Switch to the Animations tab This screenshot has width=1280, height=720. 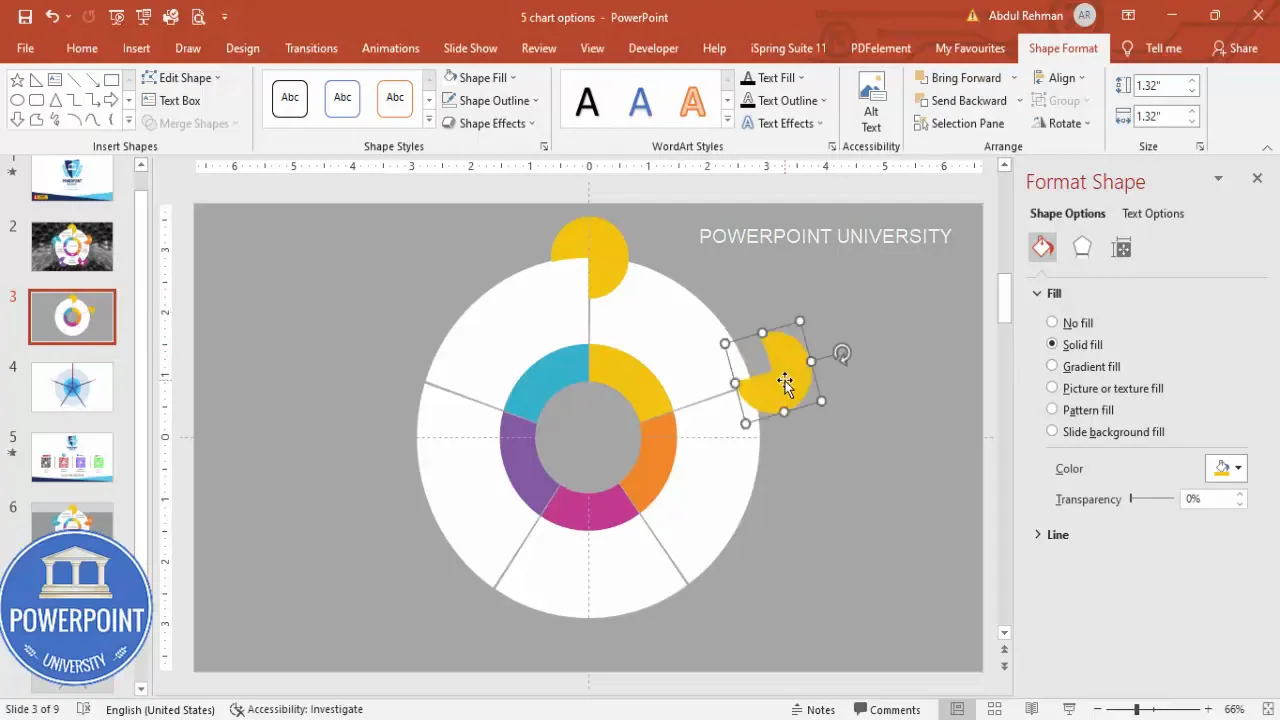390,48
